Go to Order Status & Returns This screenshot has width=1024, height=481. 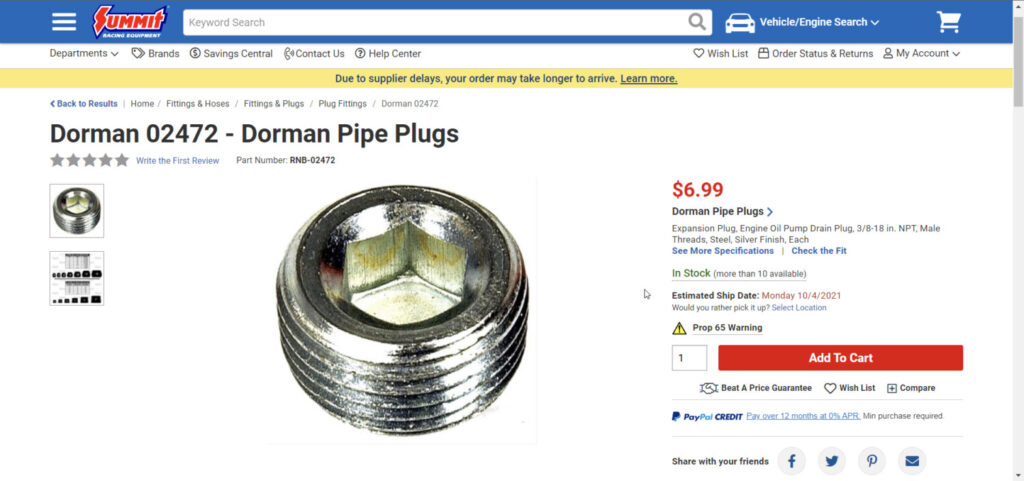815,54
